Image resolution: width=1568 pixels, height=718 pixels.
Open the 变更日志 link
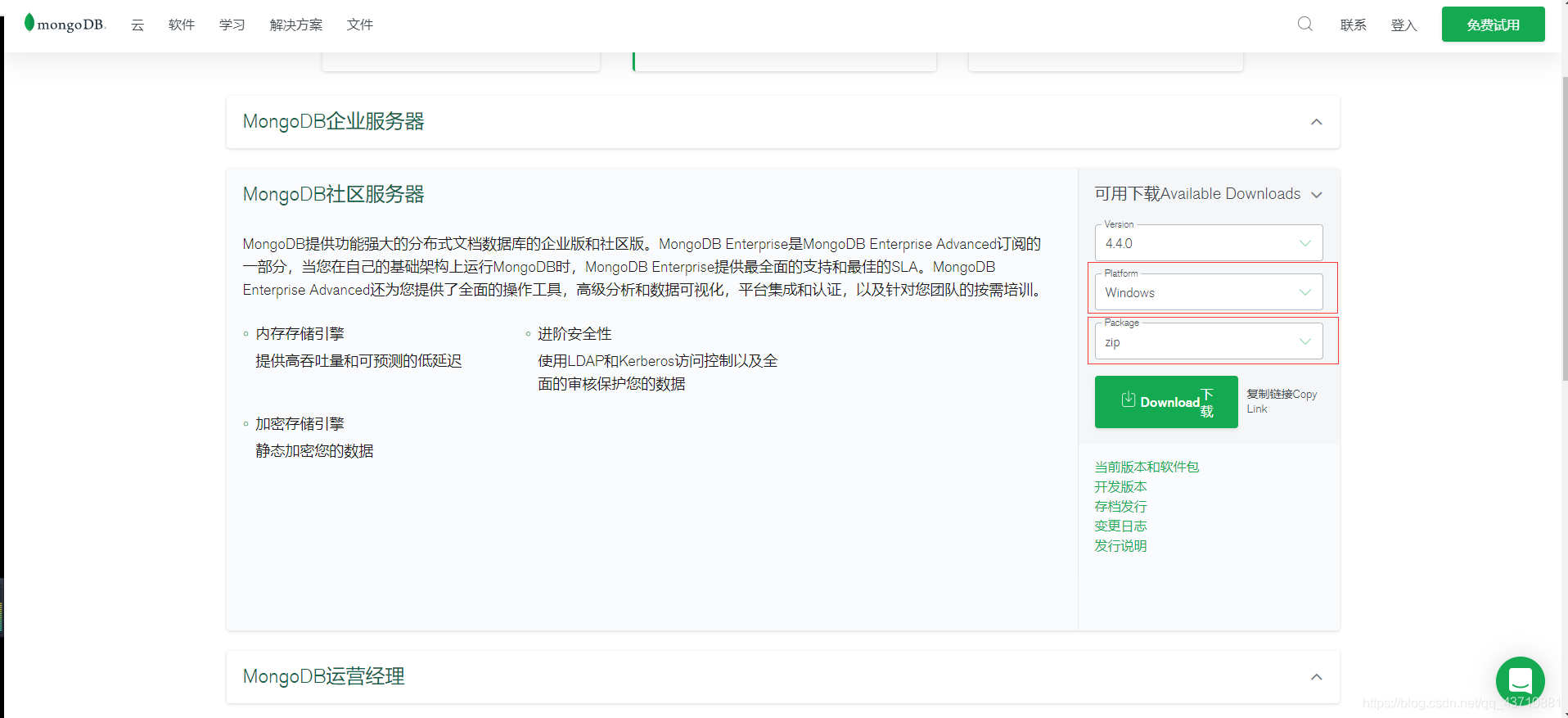1120,526
